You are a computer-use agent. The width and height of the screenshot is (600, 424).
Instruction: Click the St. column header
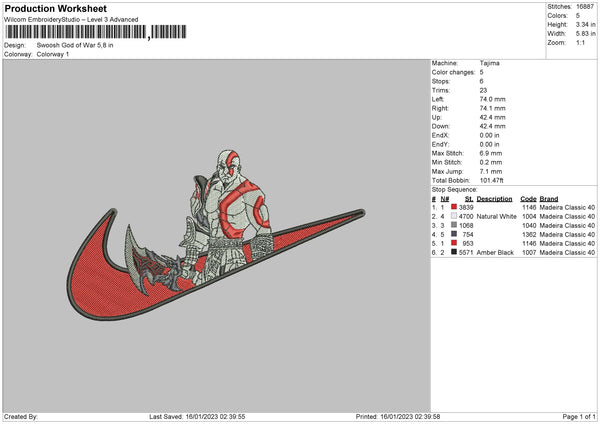pos(469,199)
